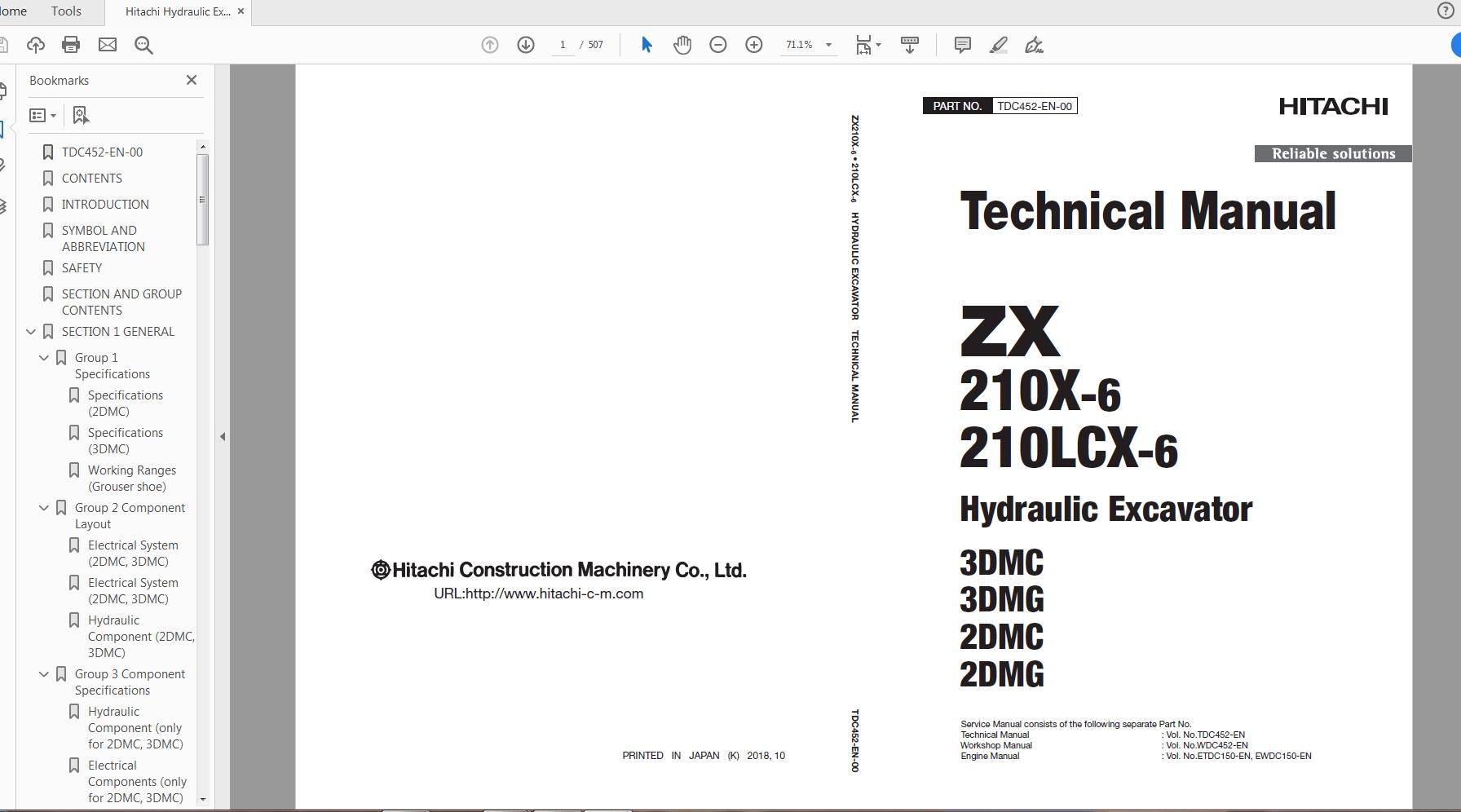Viewport: 1461px width, 812px height.
Task: Open the search magnifier tool
Action: coord(143,45)
